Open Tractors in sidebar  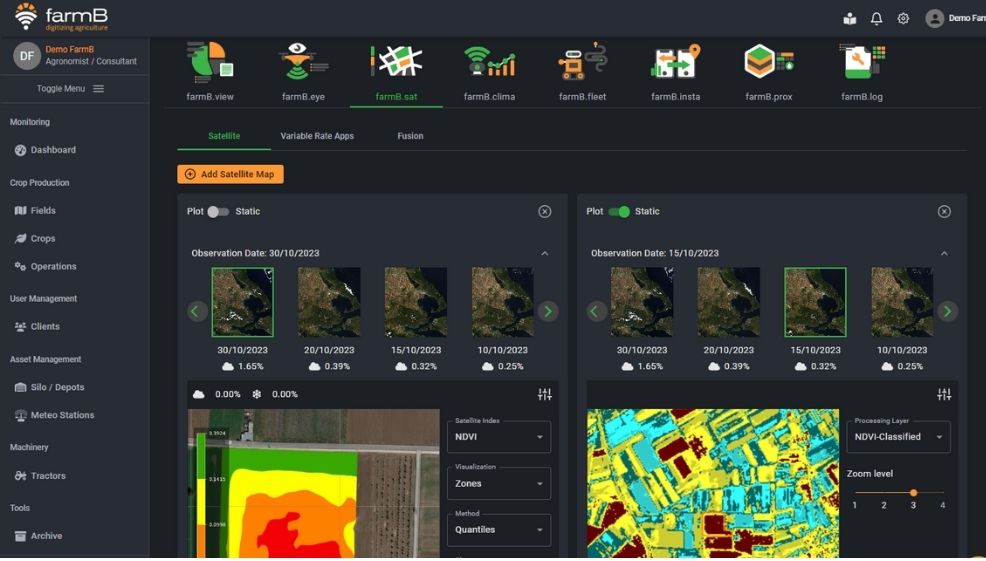[40, 475]
